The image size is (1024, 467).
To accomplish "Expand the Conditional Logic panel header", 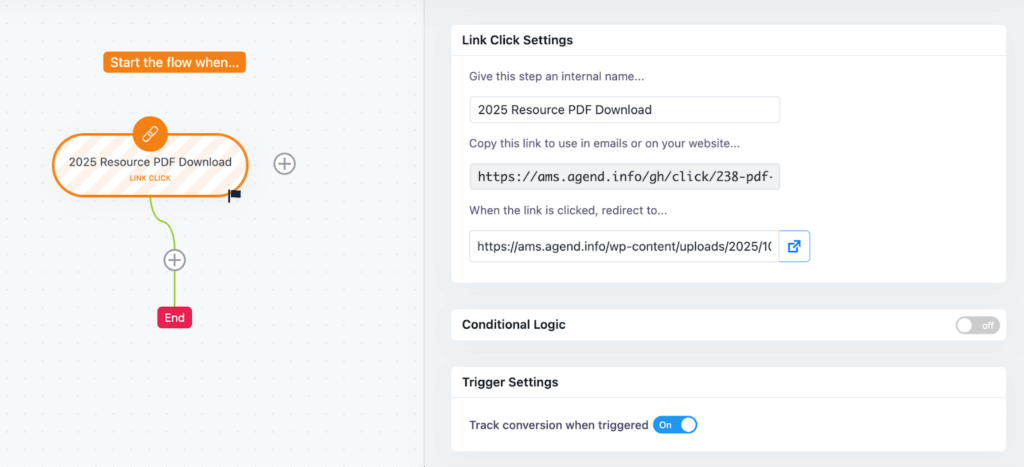I will tap(514, 325).
